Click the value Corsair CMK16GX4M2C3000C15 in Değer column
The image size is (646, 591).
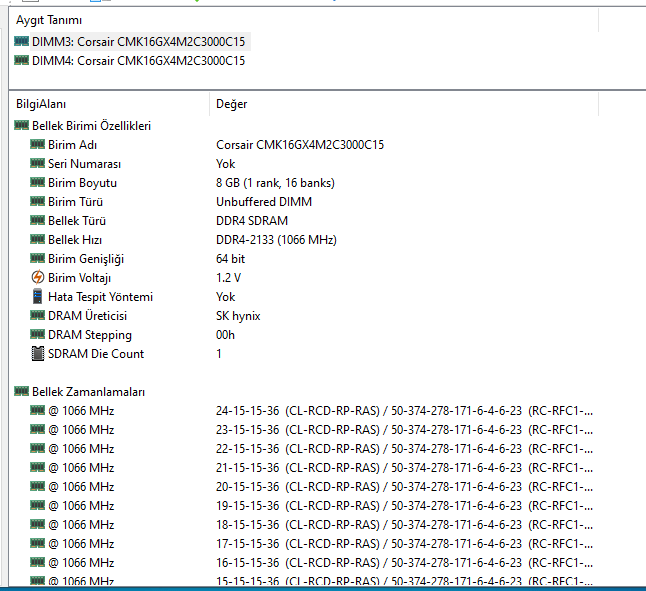pyautogui.click(x=300, y=145)
